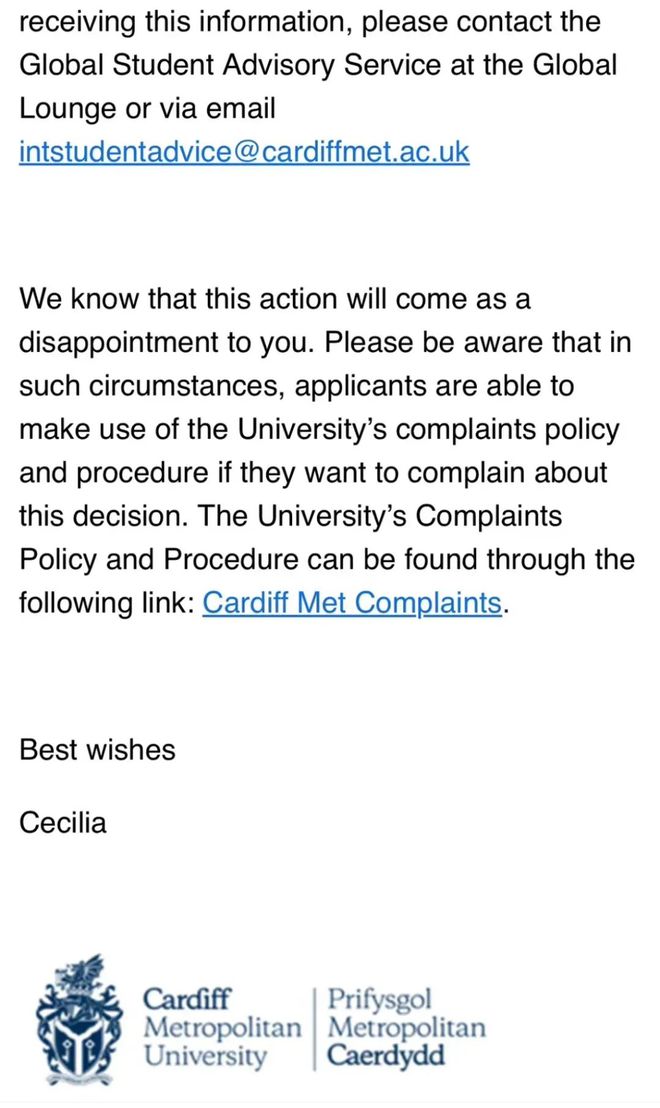
Task: Open the Cardiff Met Complaints link
Action: click(x=352, y=603)
